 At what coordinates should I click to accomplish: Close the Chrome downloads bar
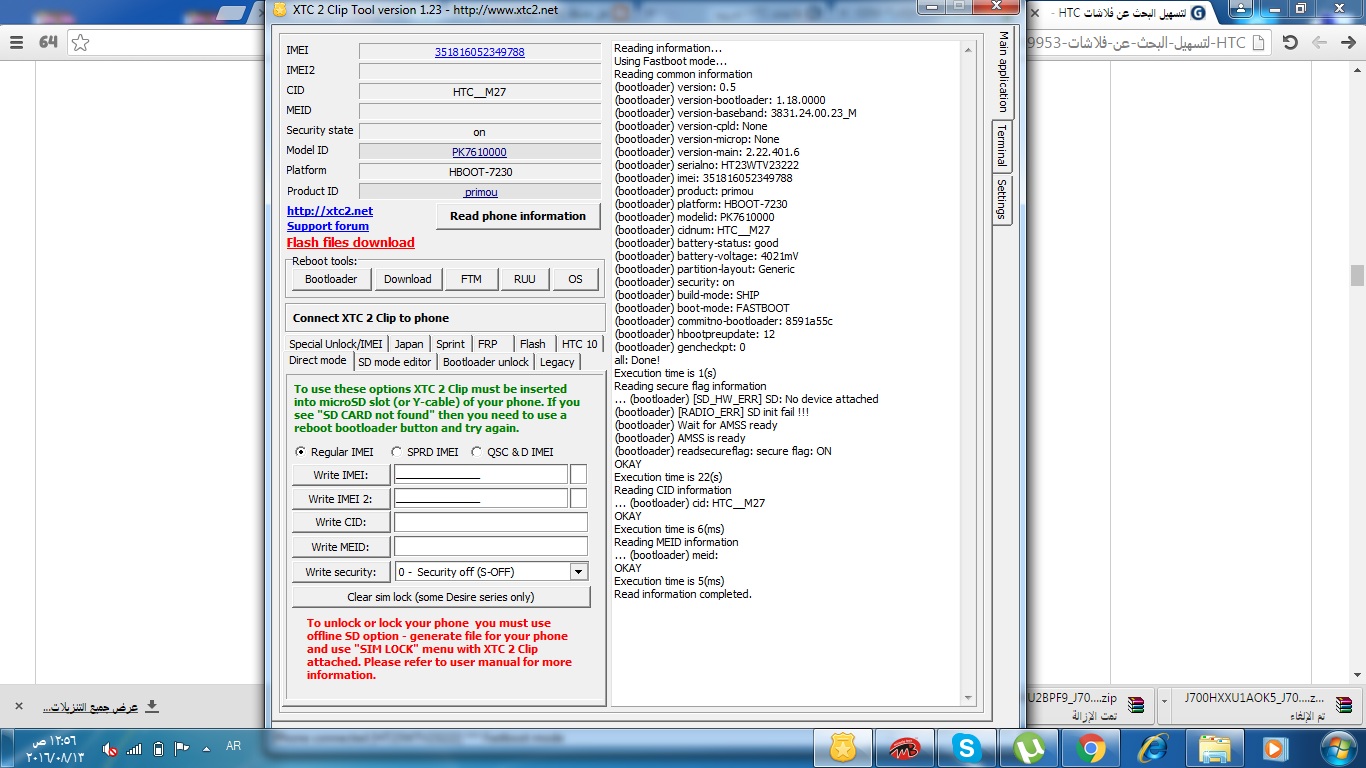pos(18,706)
